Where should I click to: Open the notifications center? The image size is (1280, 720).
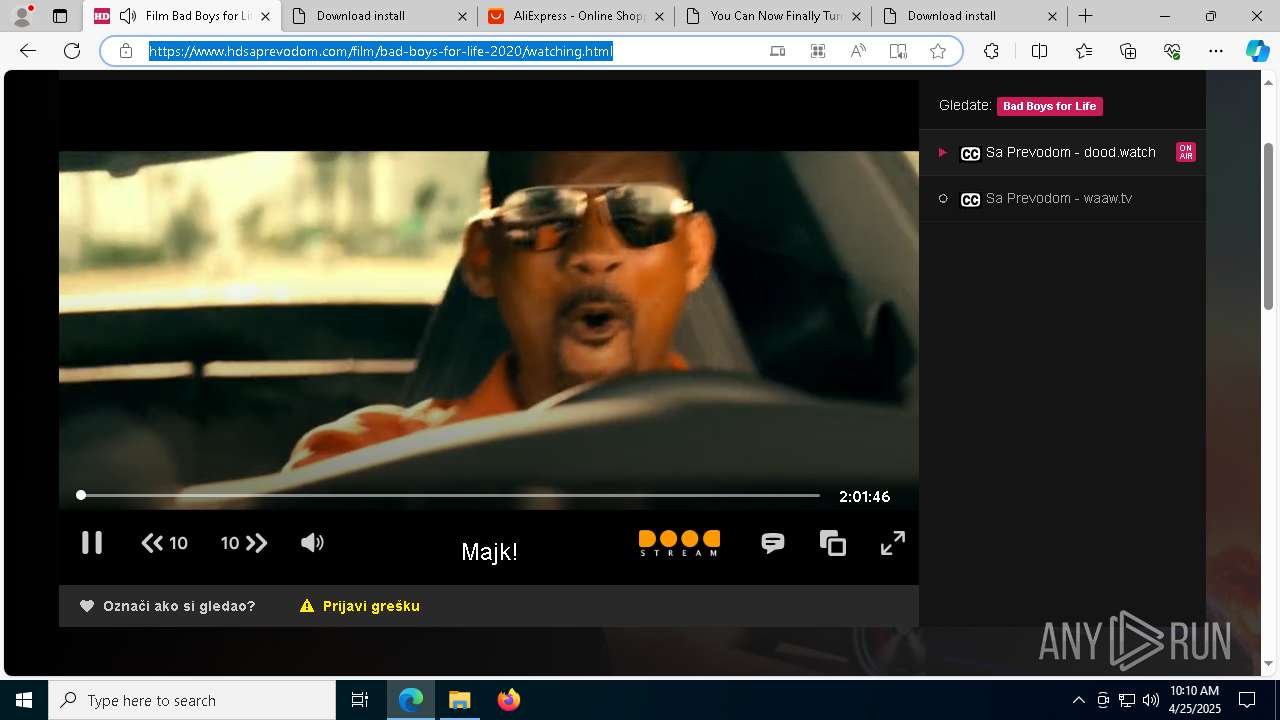1247,700
